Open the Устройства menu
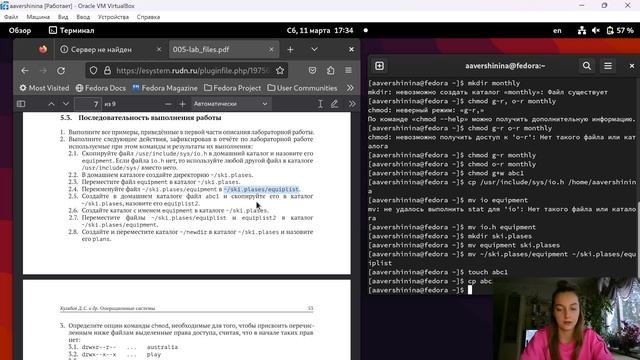 pos(113,17)
